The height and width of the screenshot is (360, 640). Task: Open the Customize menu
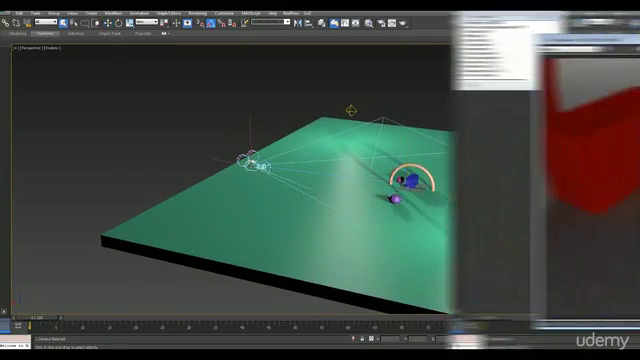[x=224, y=13]
